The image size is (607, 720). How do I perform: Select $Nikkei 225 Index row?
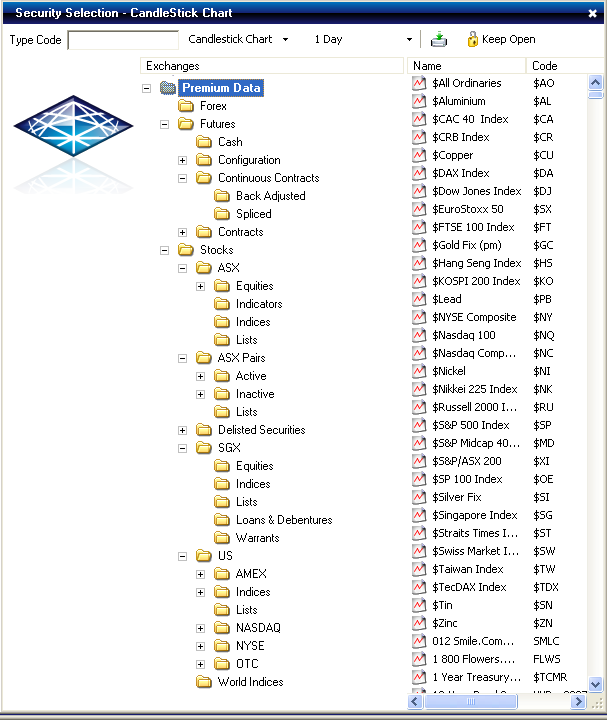(x=475, y=389)
